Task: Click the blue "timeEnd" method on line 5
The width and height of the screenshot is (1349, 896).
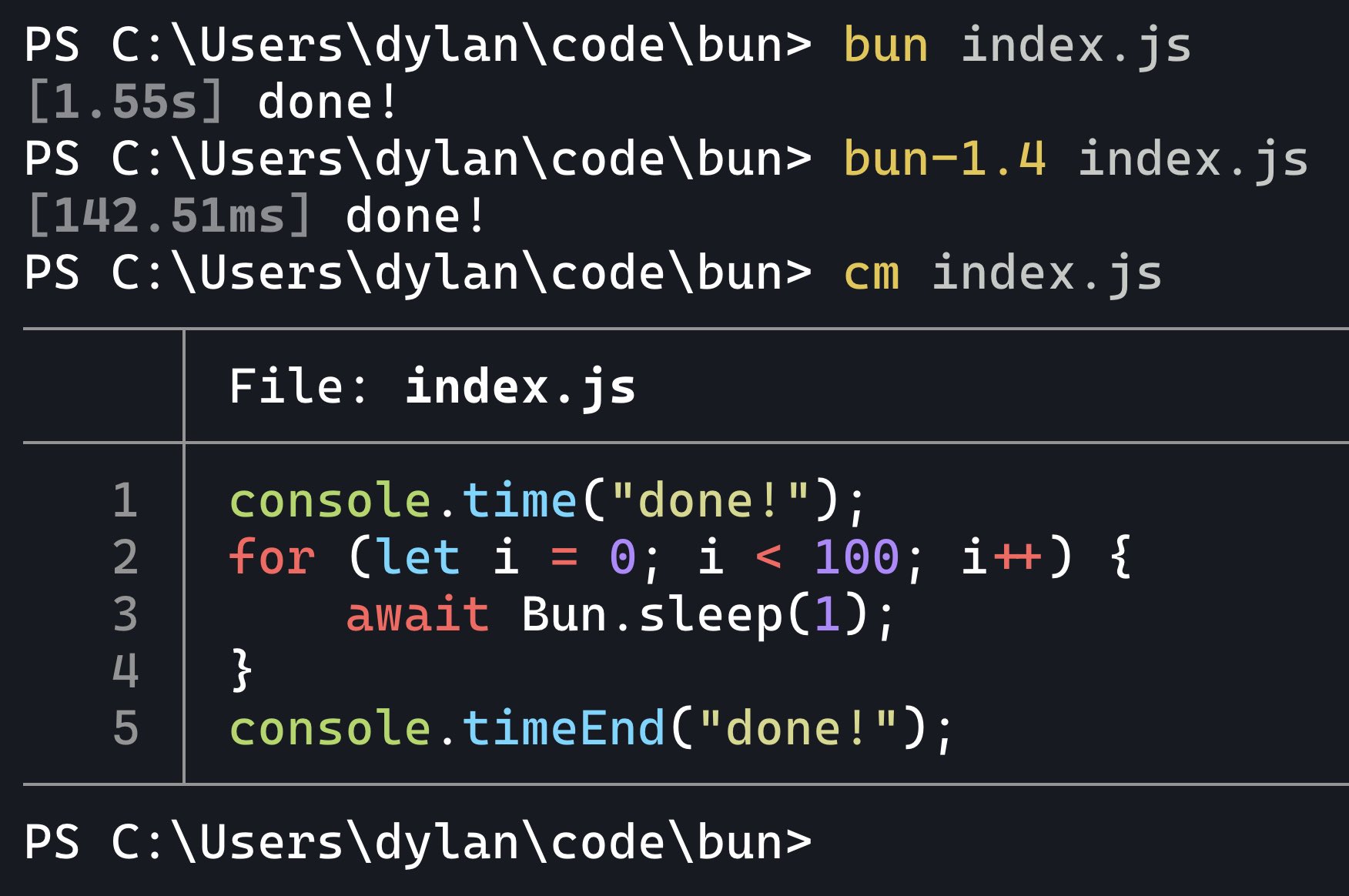Action: tap(564, 728)
